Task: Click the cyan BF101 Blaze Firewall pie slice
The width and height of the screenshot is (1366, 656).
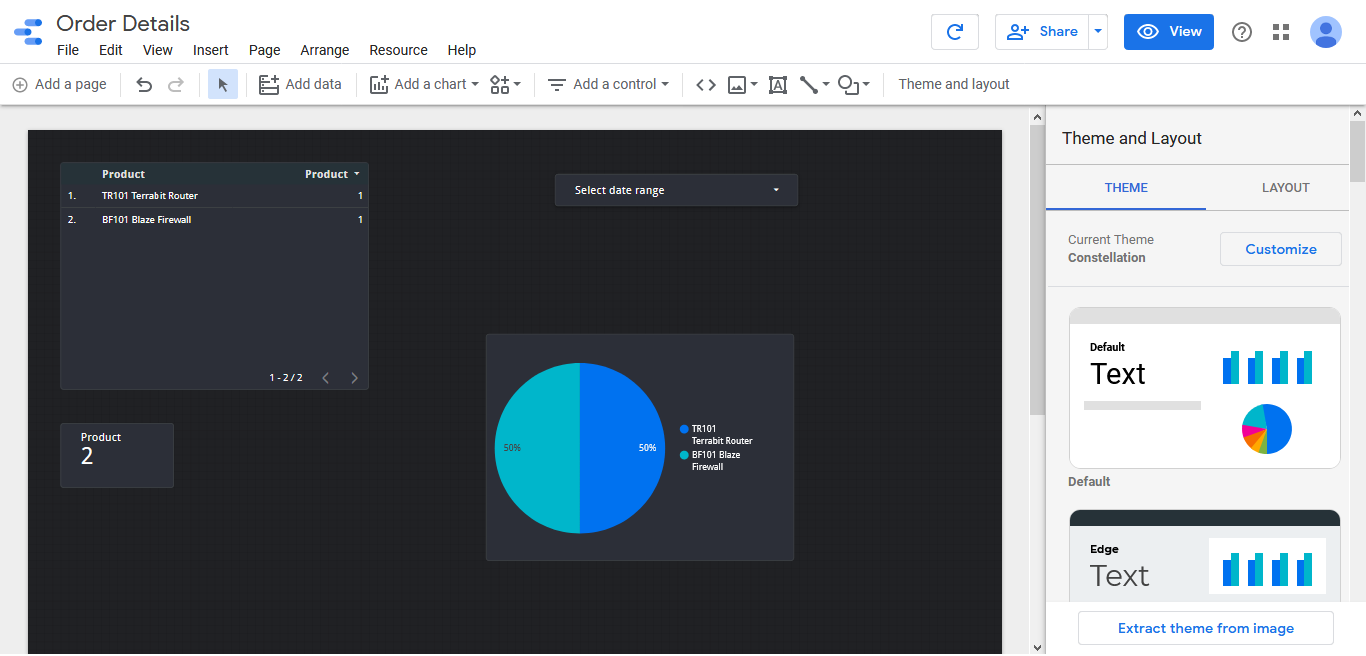Action: point(537,448)
